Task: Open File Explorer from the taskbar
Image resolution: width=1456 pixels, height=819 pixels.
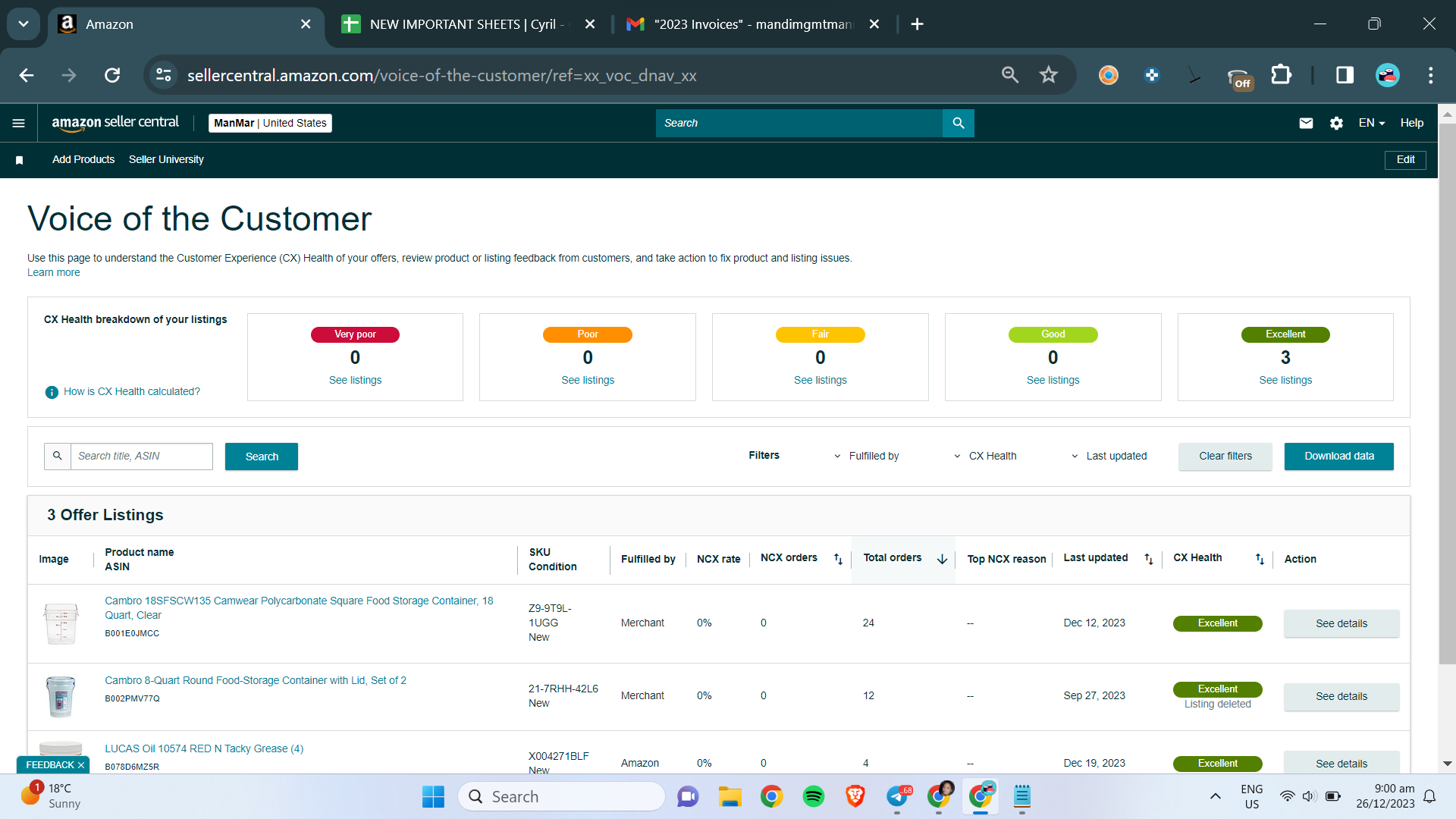Action: point(730,796)
